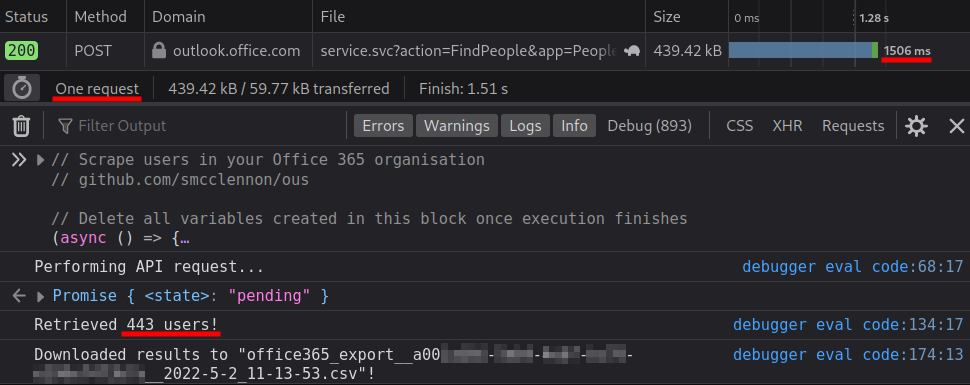The width and height of the screenshot is (970, 385).
Task: Toggle the Requests filter
Action: tap(852, 126)
